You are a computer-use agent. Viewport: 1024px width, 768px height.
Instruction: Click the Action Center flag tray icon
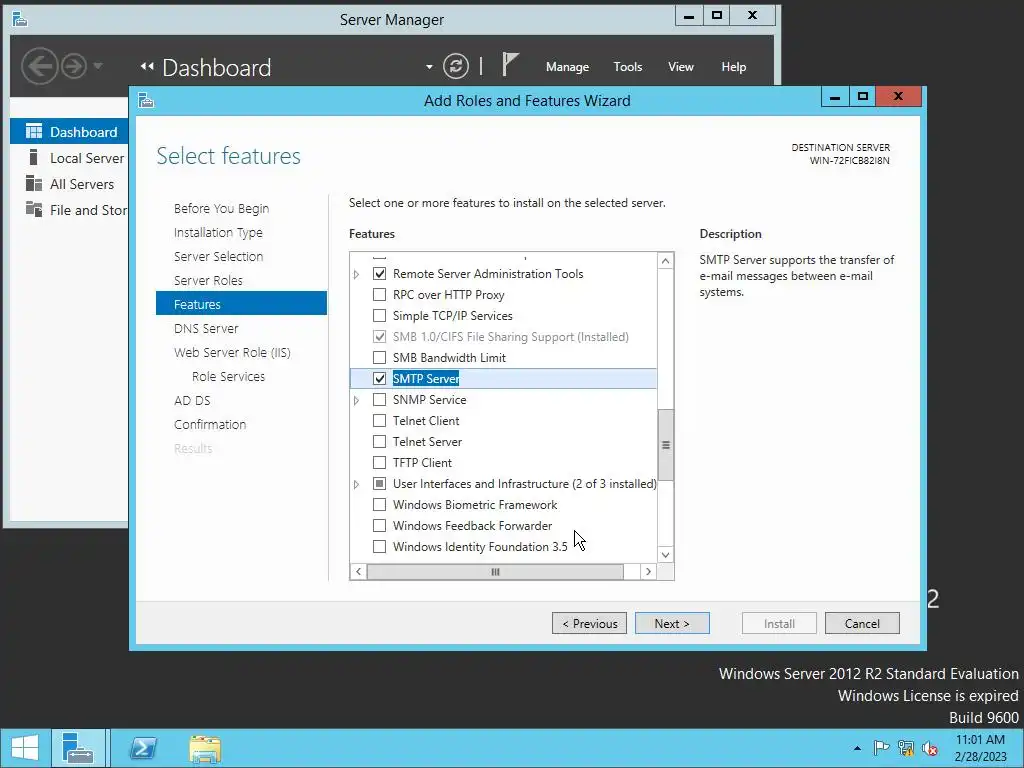tap(881, 748)
